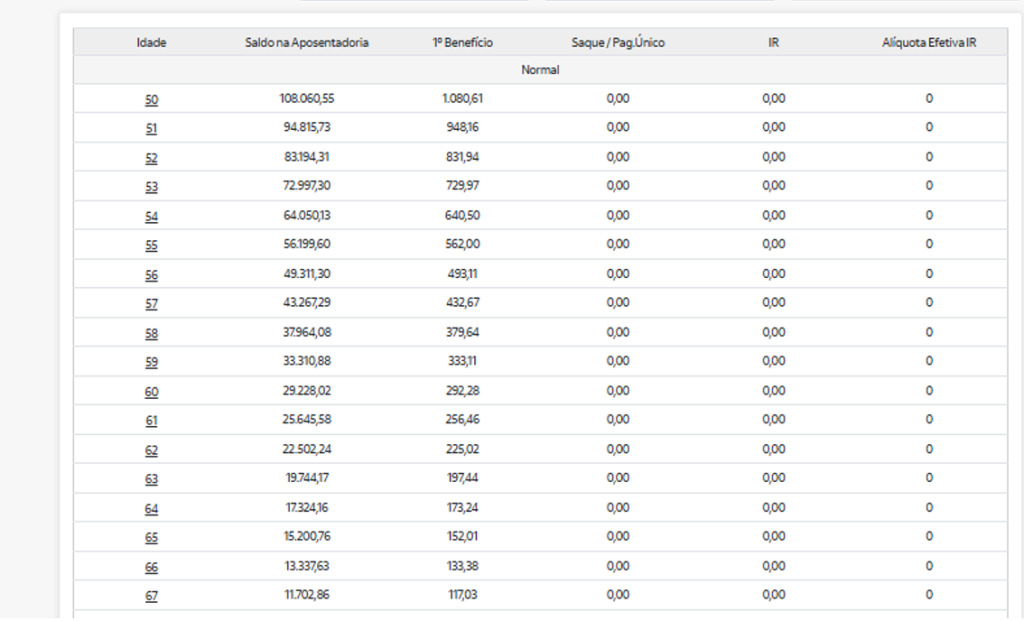
Task: Open the age 63 link
Action: (x=151, y=479)
